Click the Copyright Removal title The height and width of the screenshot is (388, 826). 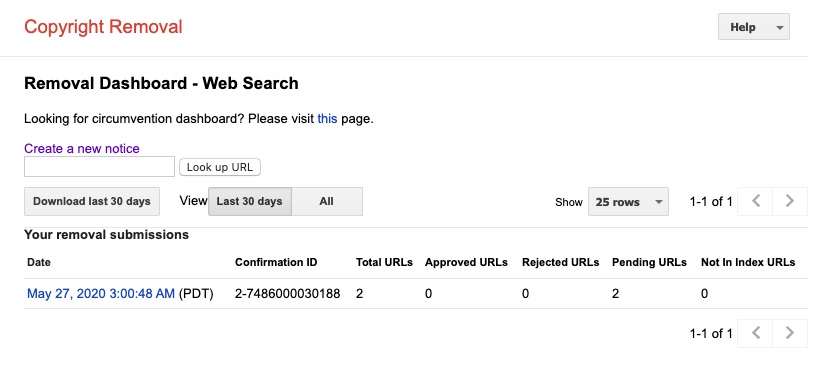coord(103,27)
